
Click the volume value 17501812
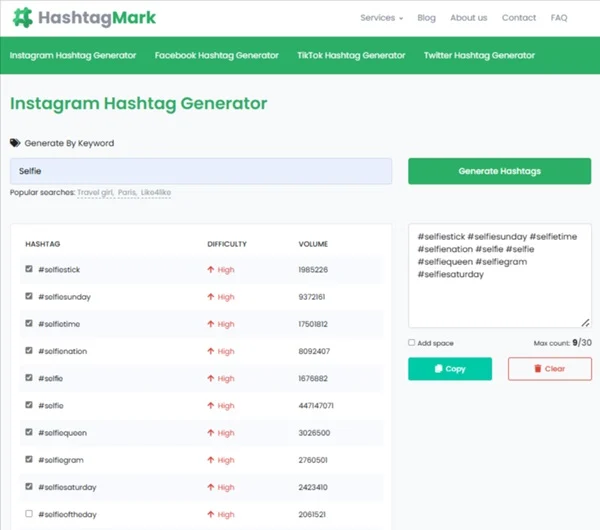(x=313, y=324)
